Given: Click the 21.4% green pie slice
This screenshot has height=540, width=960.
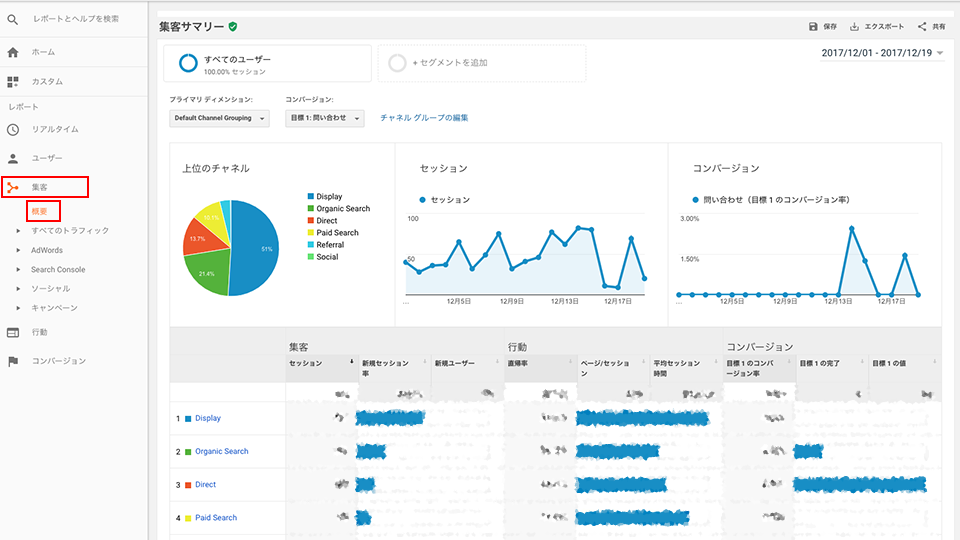Looking at the screenshot, I should 207,273.
